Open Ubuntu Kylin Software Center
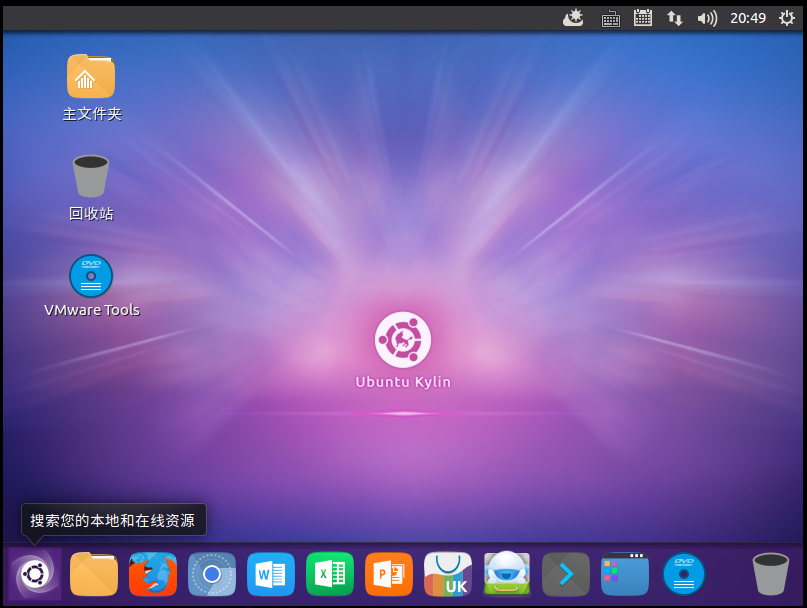This screenshot has width=807, height=608. point(448,574)
